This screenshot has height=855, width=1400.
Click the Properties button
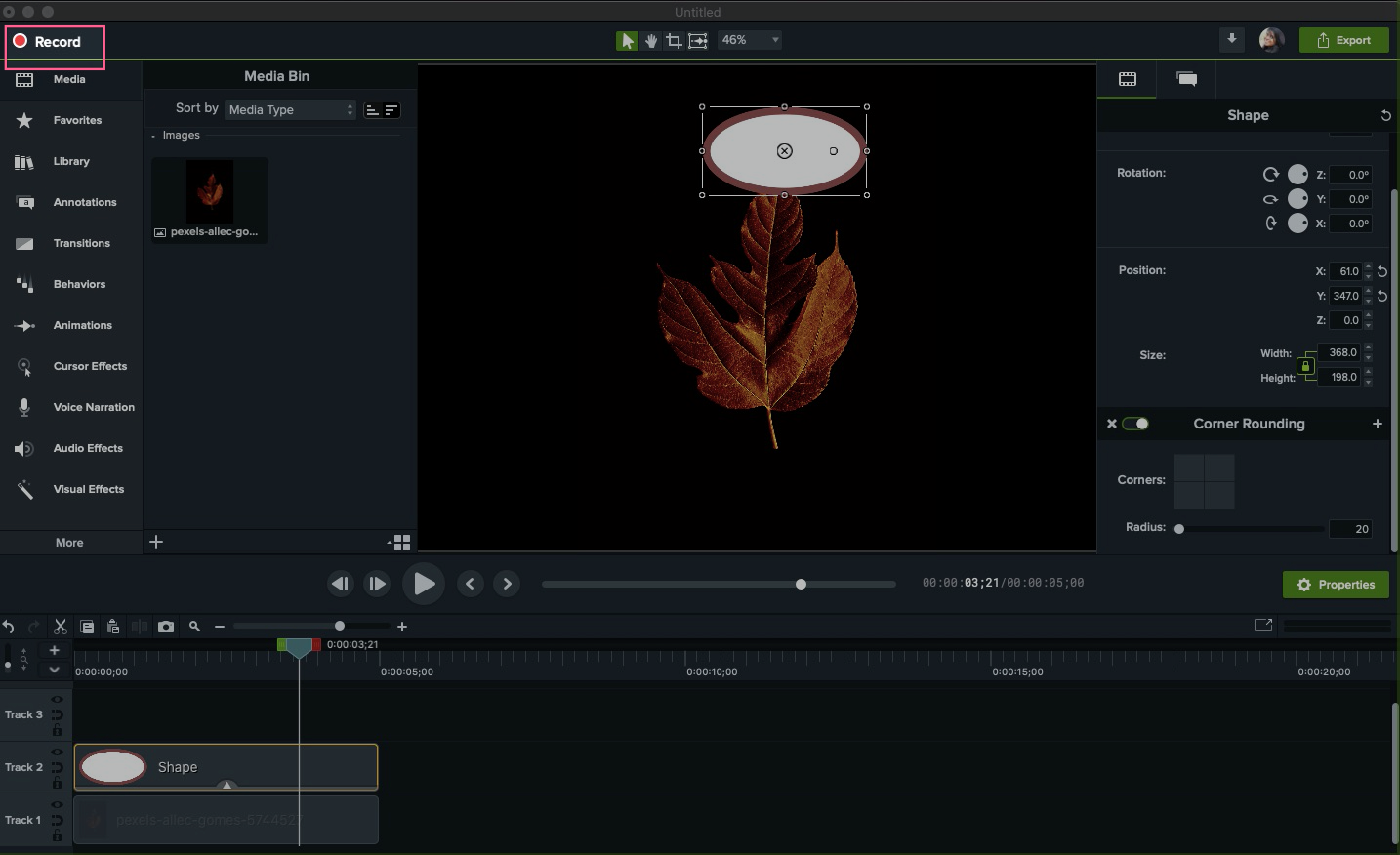[1336, 585]
